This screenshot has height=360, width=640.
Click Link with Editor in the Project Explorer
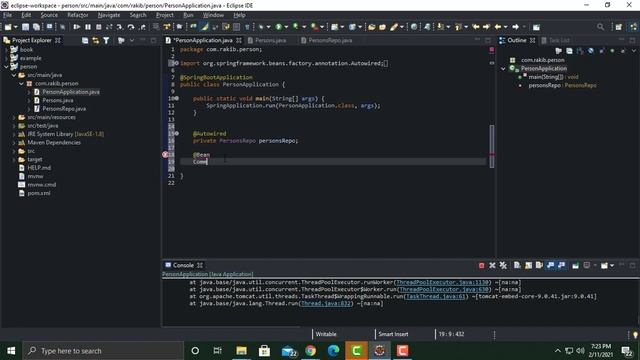point(96,40)
